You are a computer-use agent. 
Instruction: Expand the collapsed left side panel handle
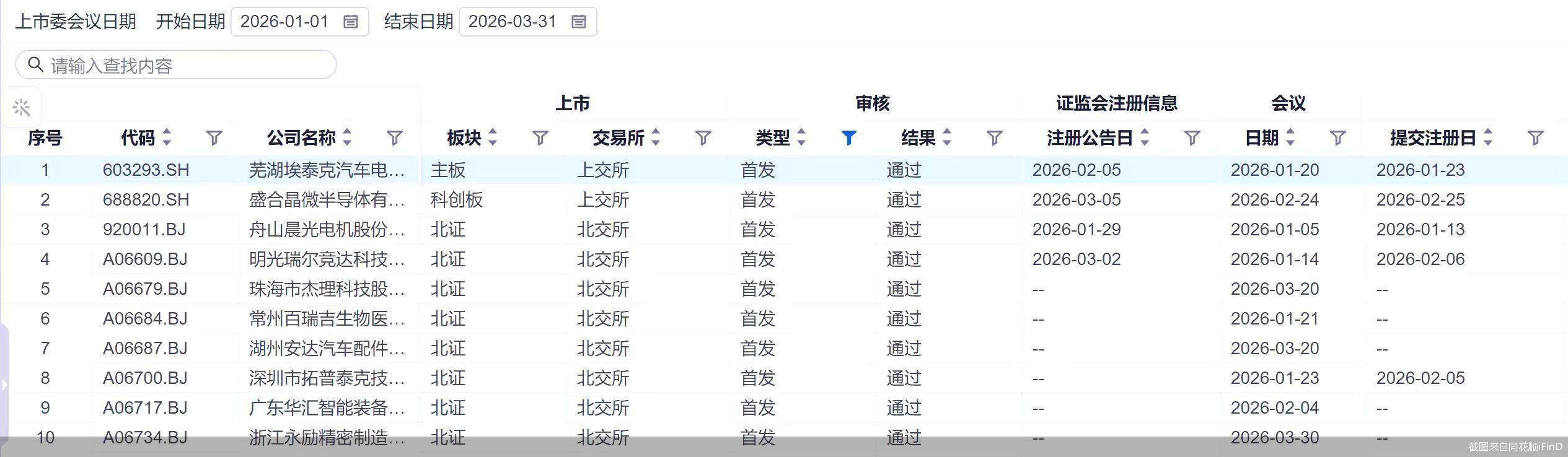pyautogui.click(x=4, y=384)
